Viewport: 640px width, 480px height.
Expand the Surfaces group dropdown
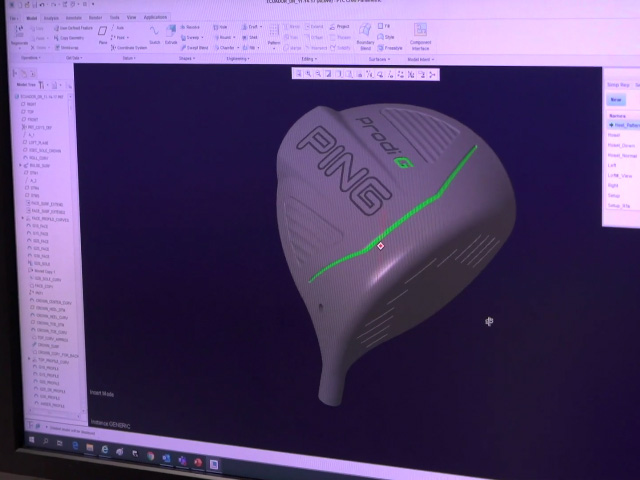(379, 59)
